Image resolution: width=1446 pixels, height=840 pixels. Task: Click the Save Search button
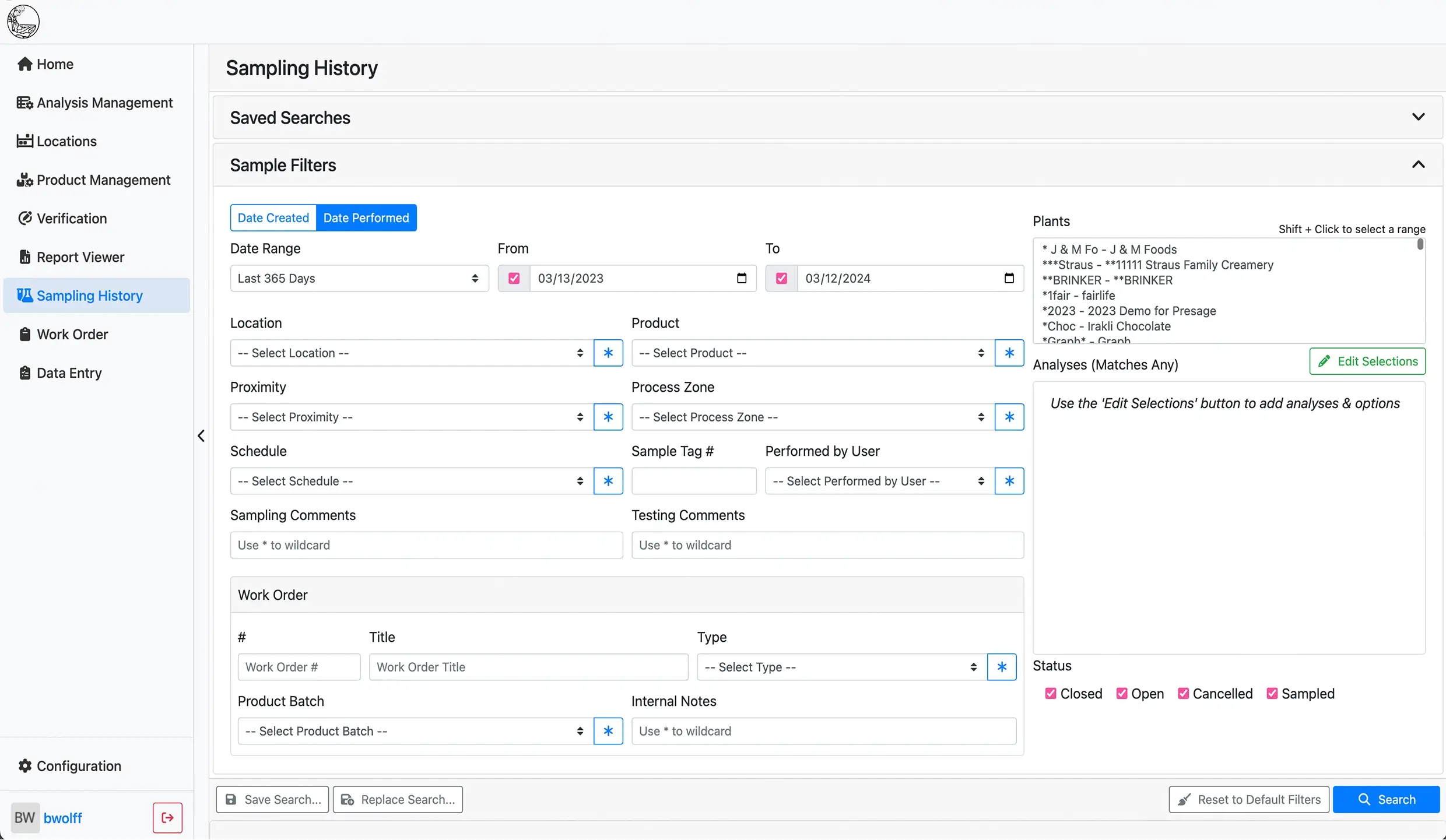pos(272,799)
